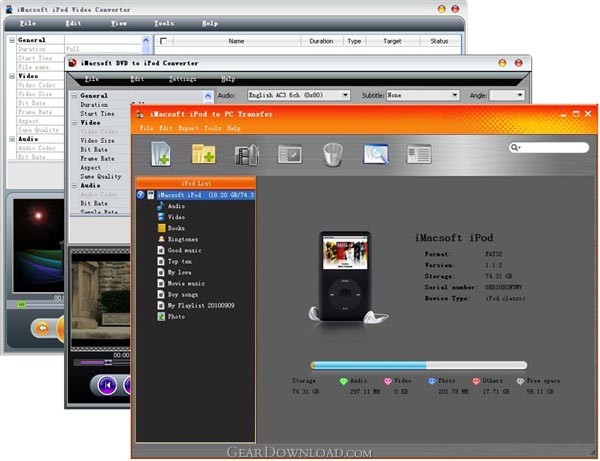Open Ringtones in the iPod list
Viewport: 600px width, 461px height.
click(178, 239)
